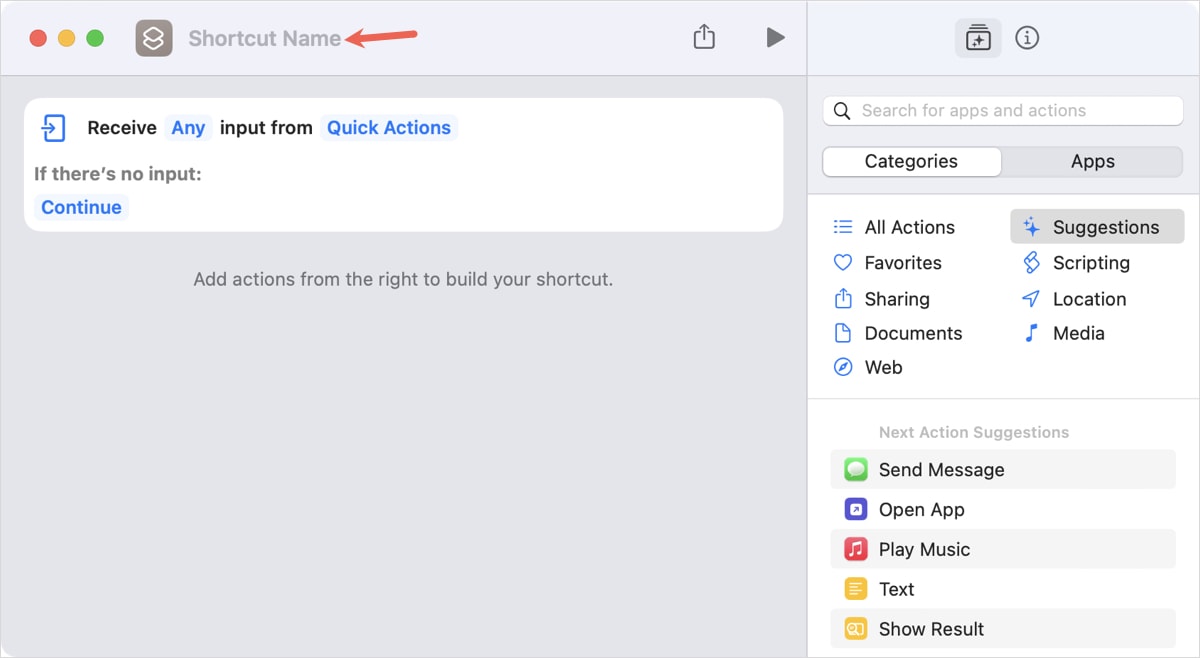Click the Open App action icon
Screen dimensions: 1200x658
(x=855, y=509)
